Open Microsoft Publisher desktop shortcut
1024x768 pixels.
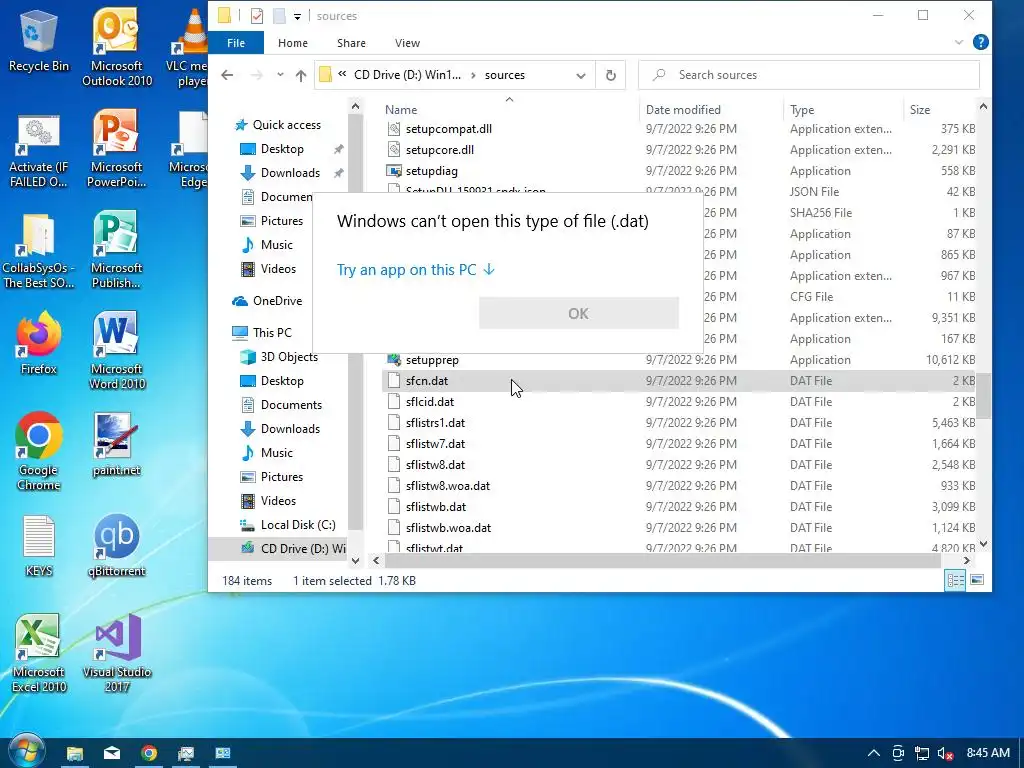116,249
